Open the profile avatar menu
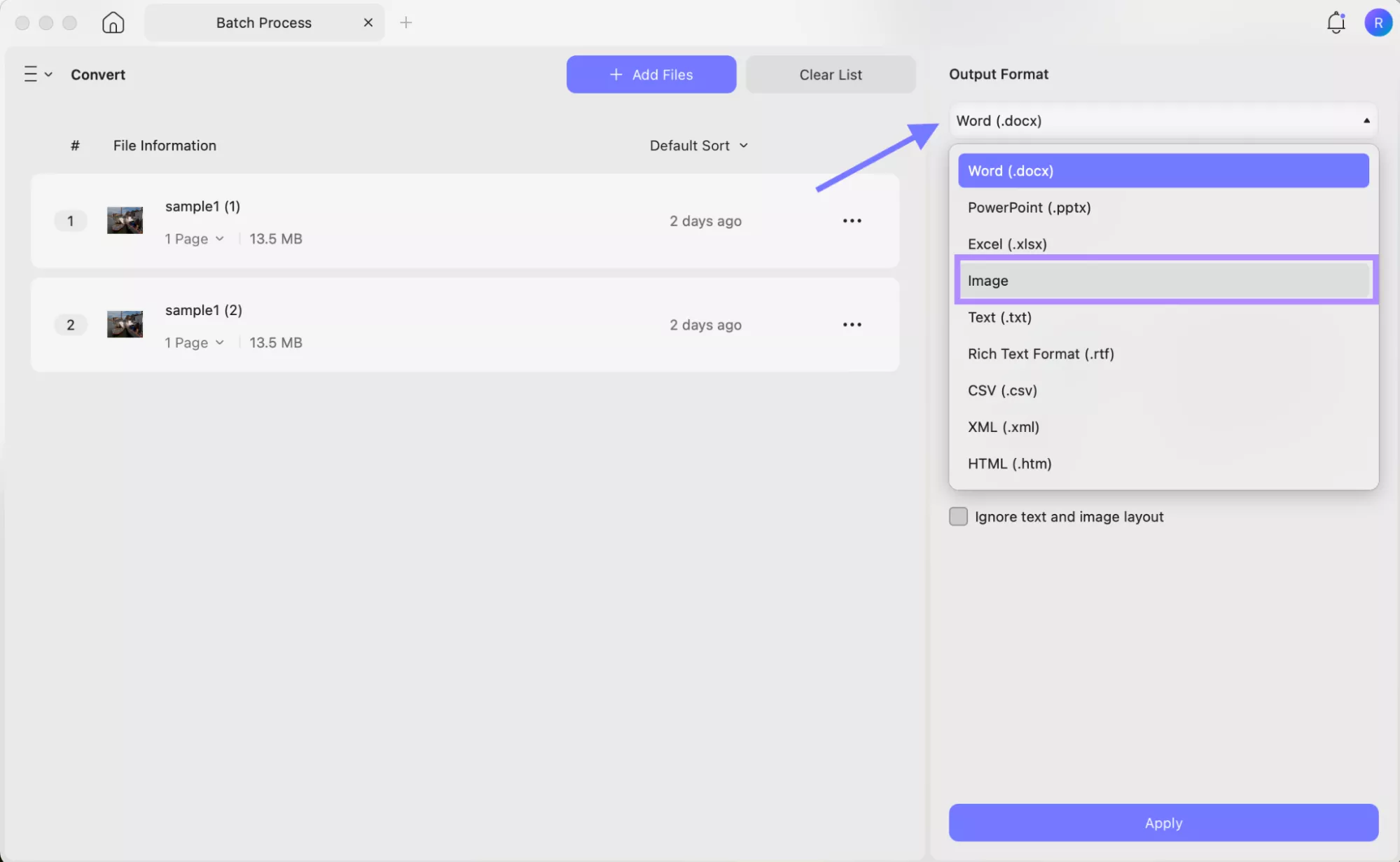This screenshot has height=862, width=1400. (1378, 22)
